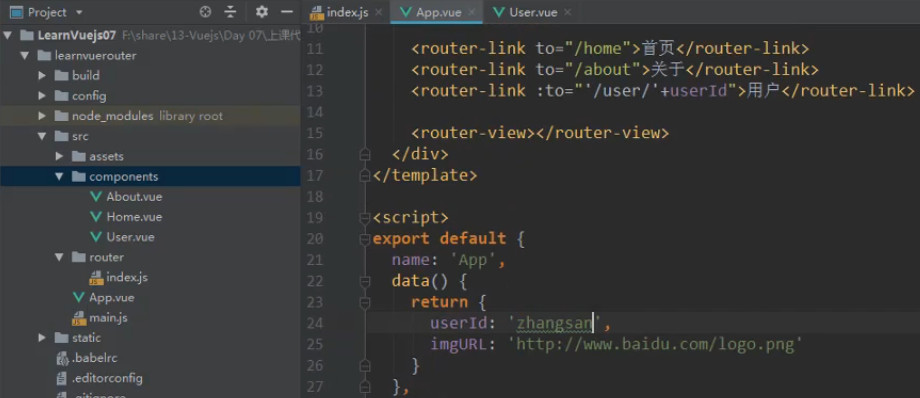Click the folder icon beside src
Image resolution: width=920 pixels, height=398 pixels.
pos(61,136)
